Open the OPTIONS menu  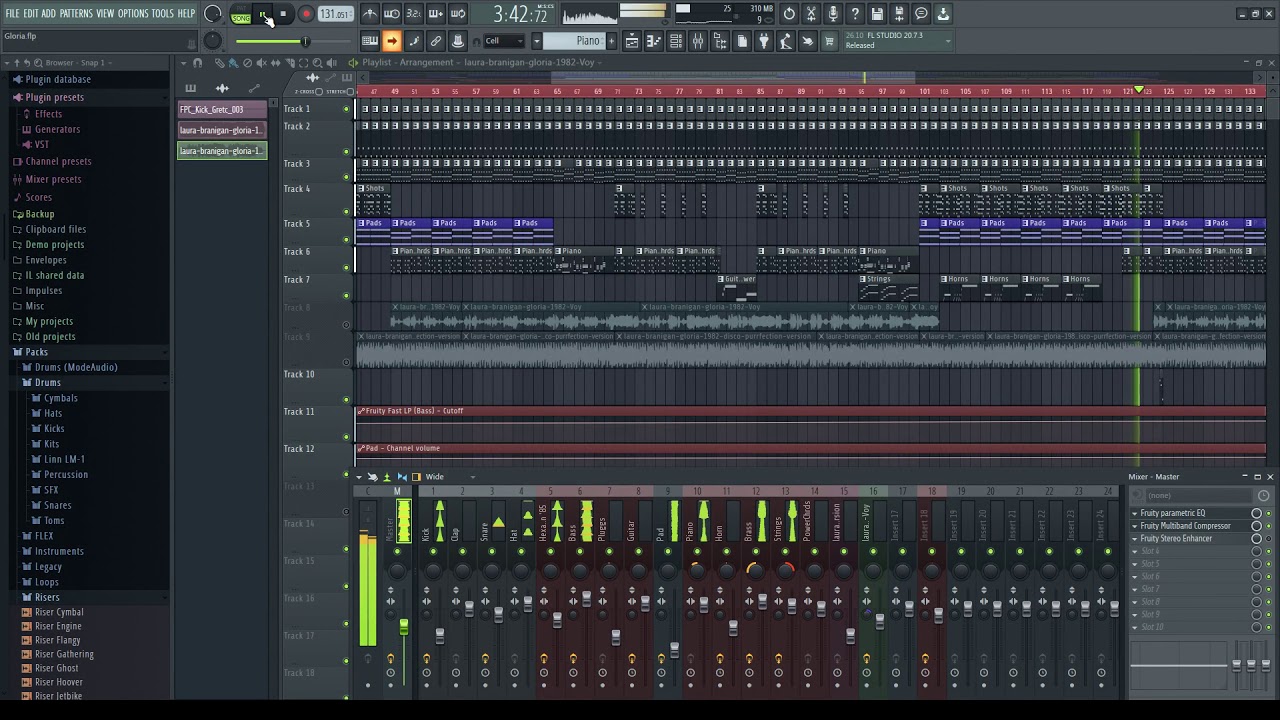click(132, 14)
